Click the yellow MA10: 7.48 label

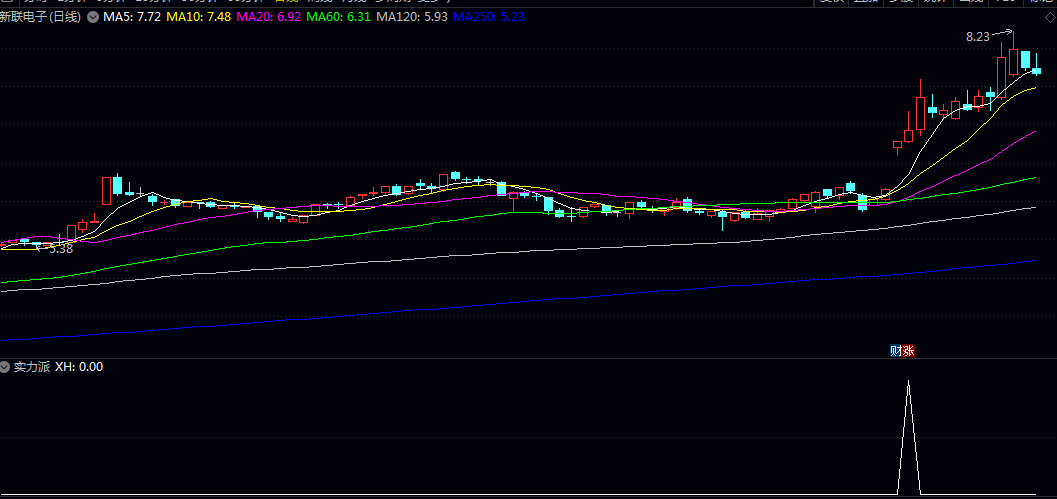click(200, 17)
